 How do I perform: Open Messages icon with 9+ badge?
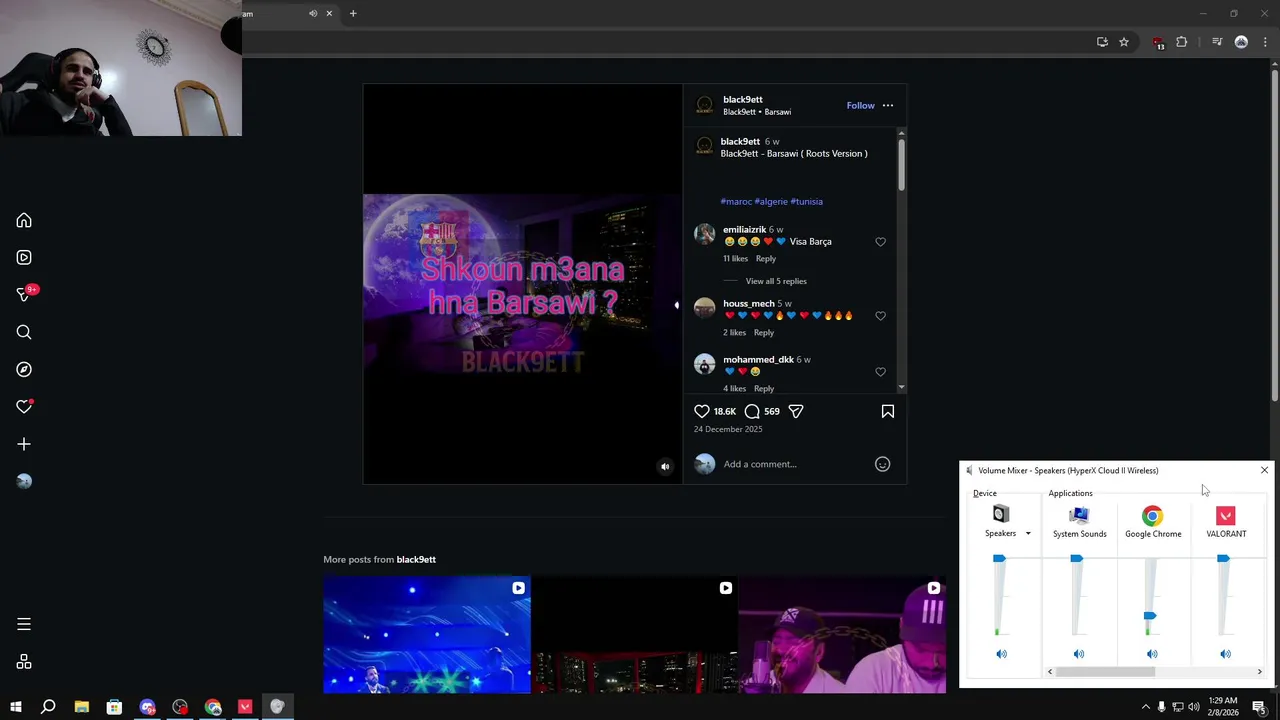(x=26, y=294)
